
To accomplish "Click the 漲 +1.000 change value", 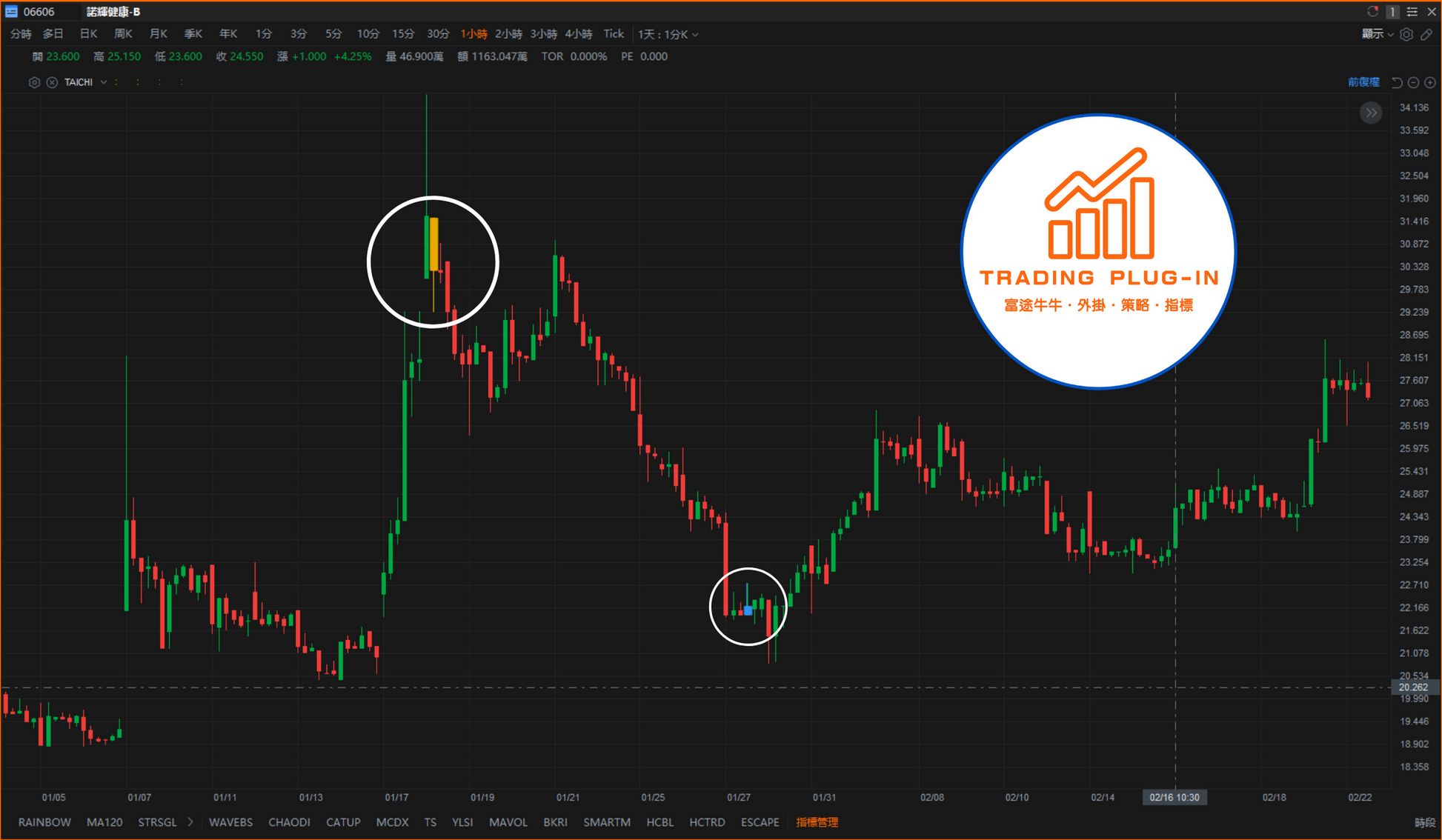I will [x=302, y=56].
